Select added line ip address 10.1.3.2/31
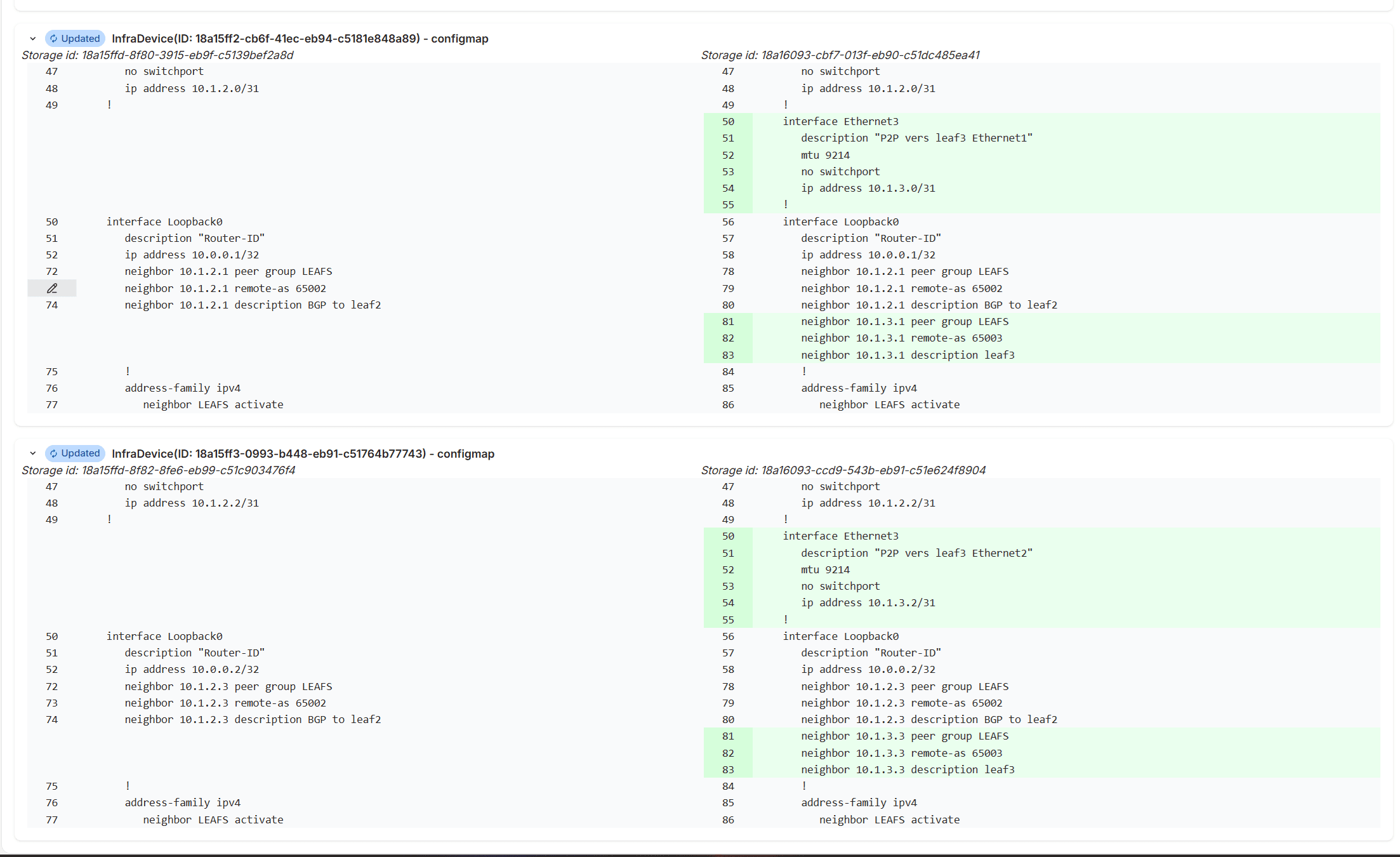 tap(868, 602)
